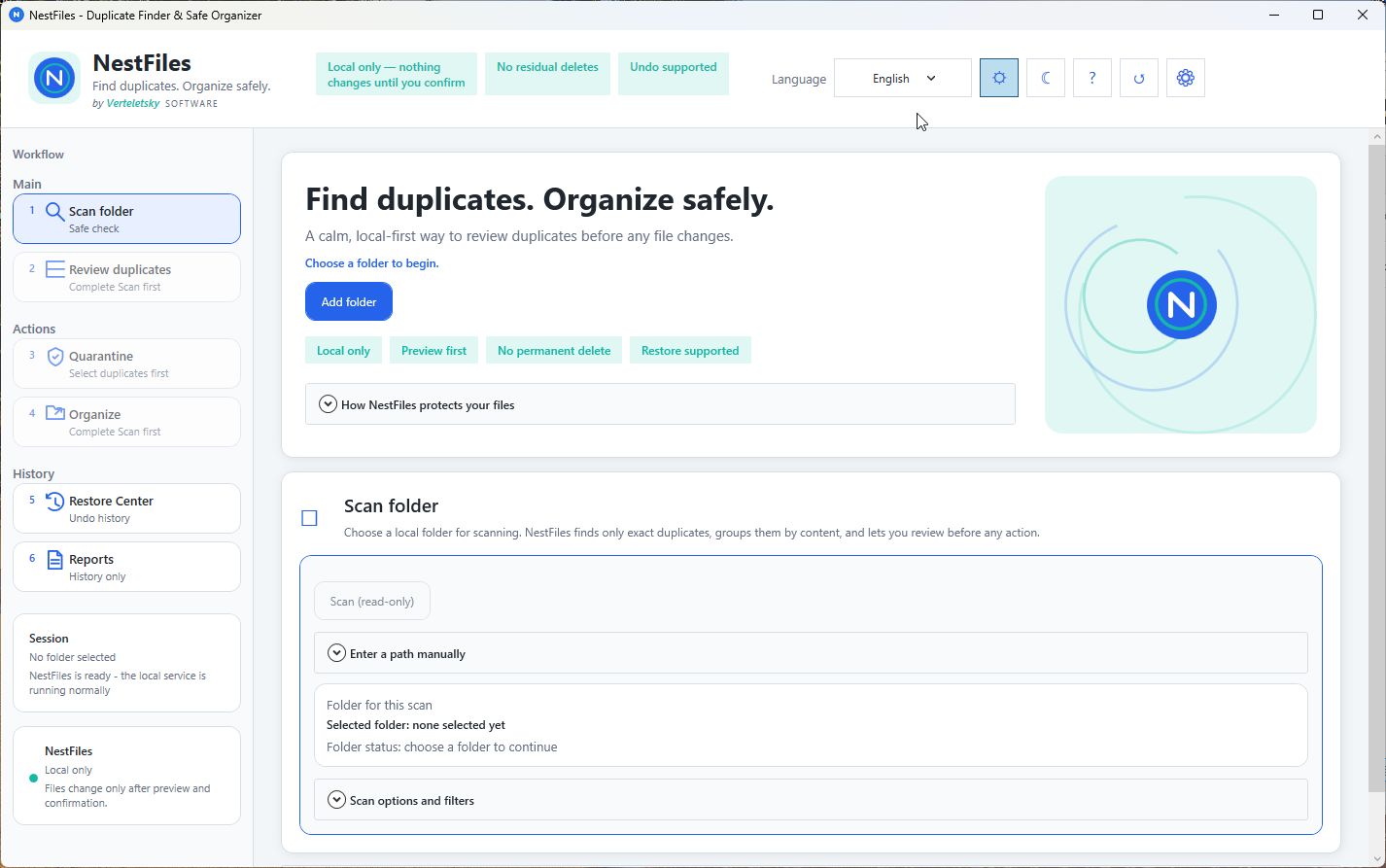Open Restore Center workflow step
The width and height of the screenshot is (1386, 868).
(x=126, y=508)
